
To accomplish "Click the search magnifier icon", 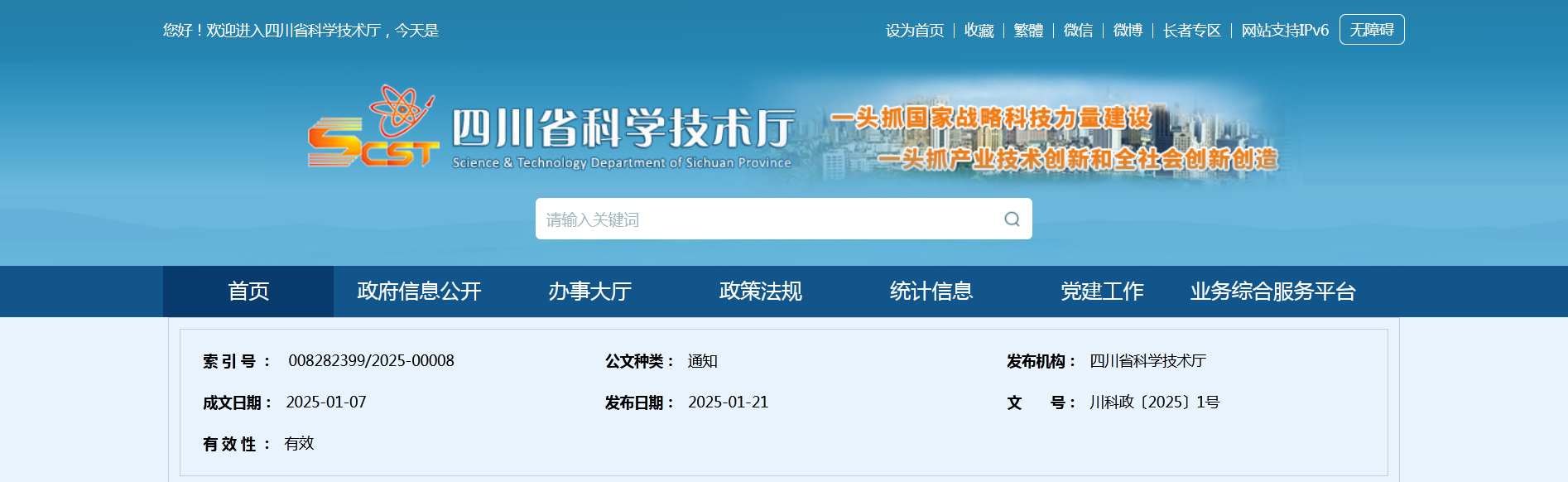I will point(1012,219).
